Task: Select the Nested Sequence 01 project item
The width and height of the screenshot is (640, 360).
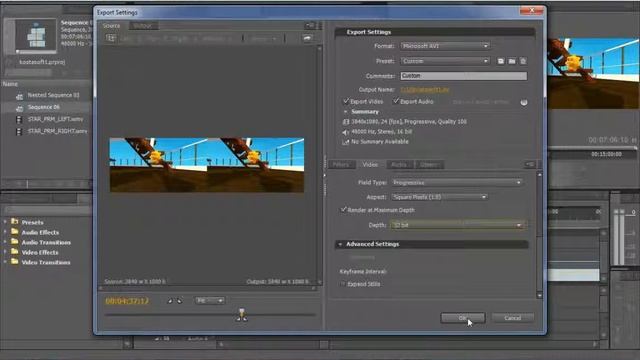Action: (53, 95)
